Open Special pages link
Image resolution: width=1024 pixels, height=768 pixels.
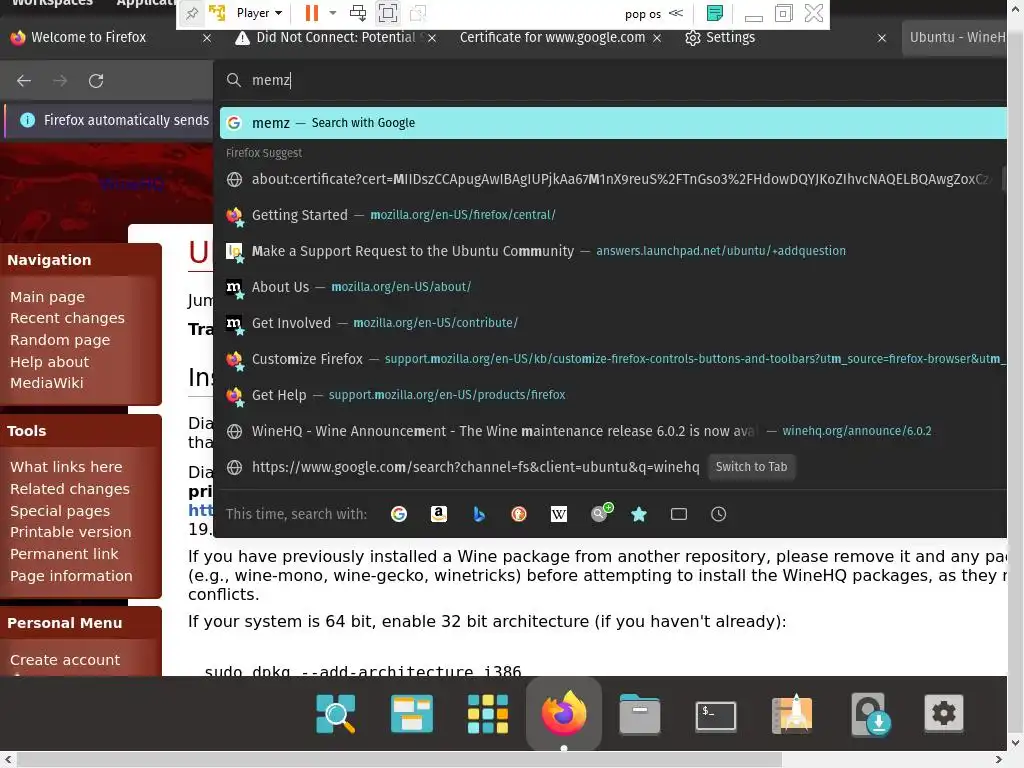(x=60, y=511)
